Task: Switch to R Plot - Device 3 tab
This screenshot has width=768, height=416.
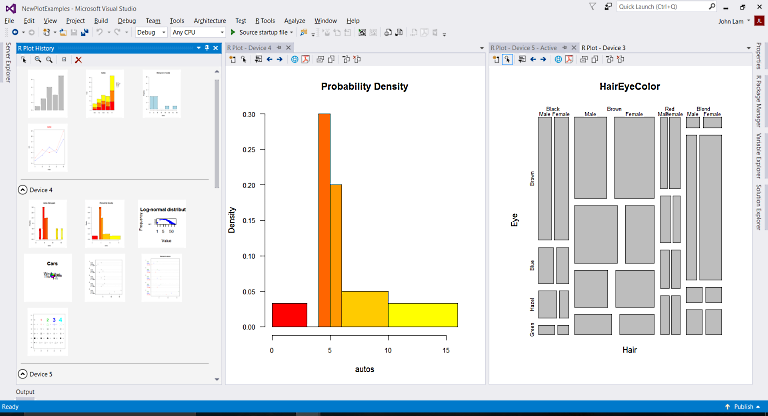Action: (603, 48)
